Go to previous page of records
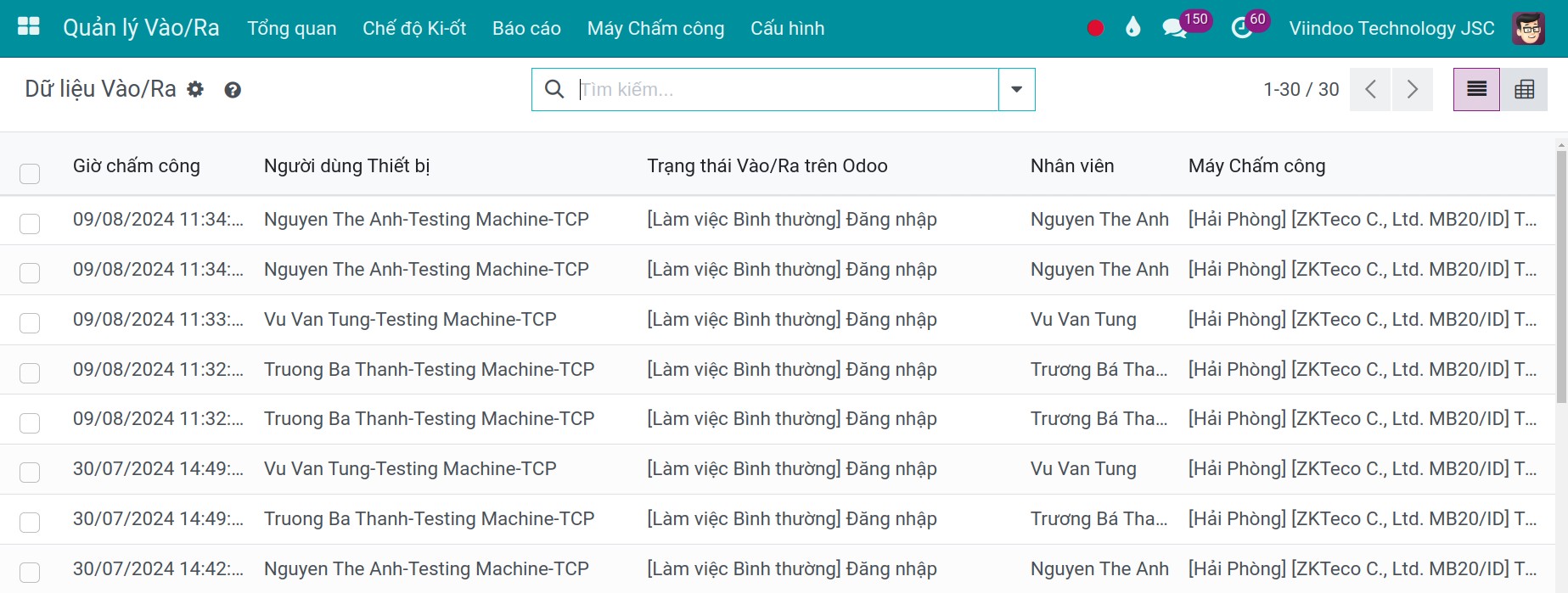Viewport: 1568px width, 593px height. (x=1370, y=89)
